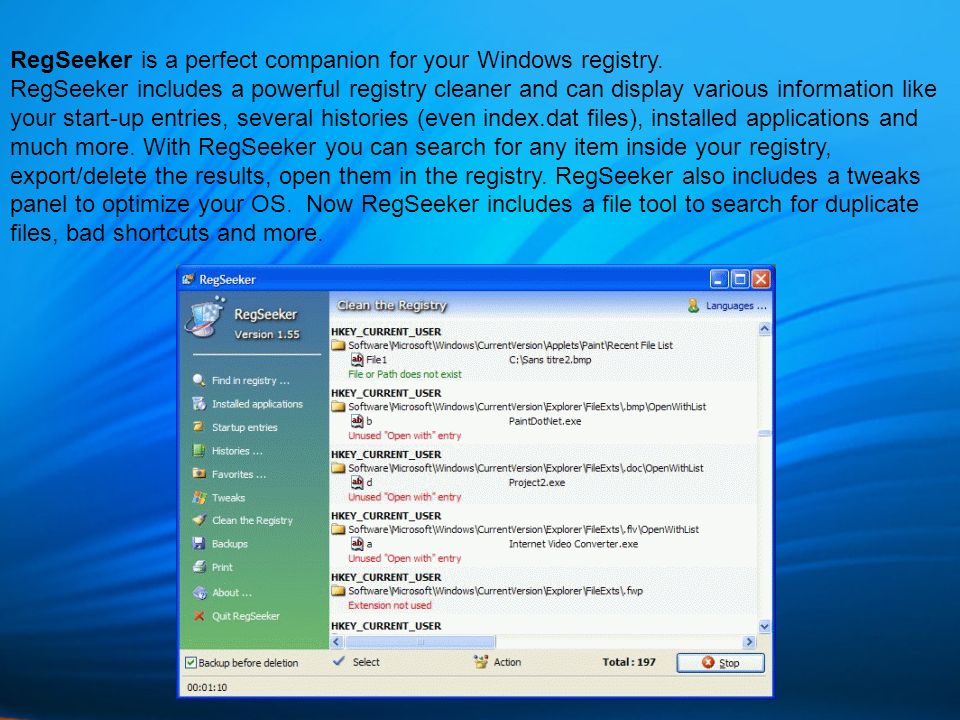Click the ab value icon for Internet Video Converter

tap(357, 543)
